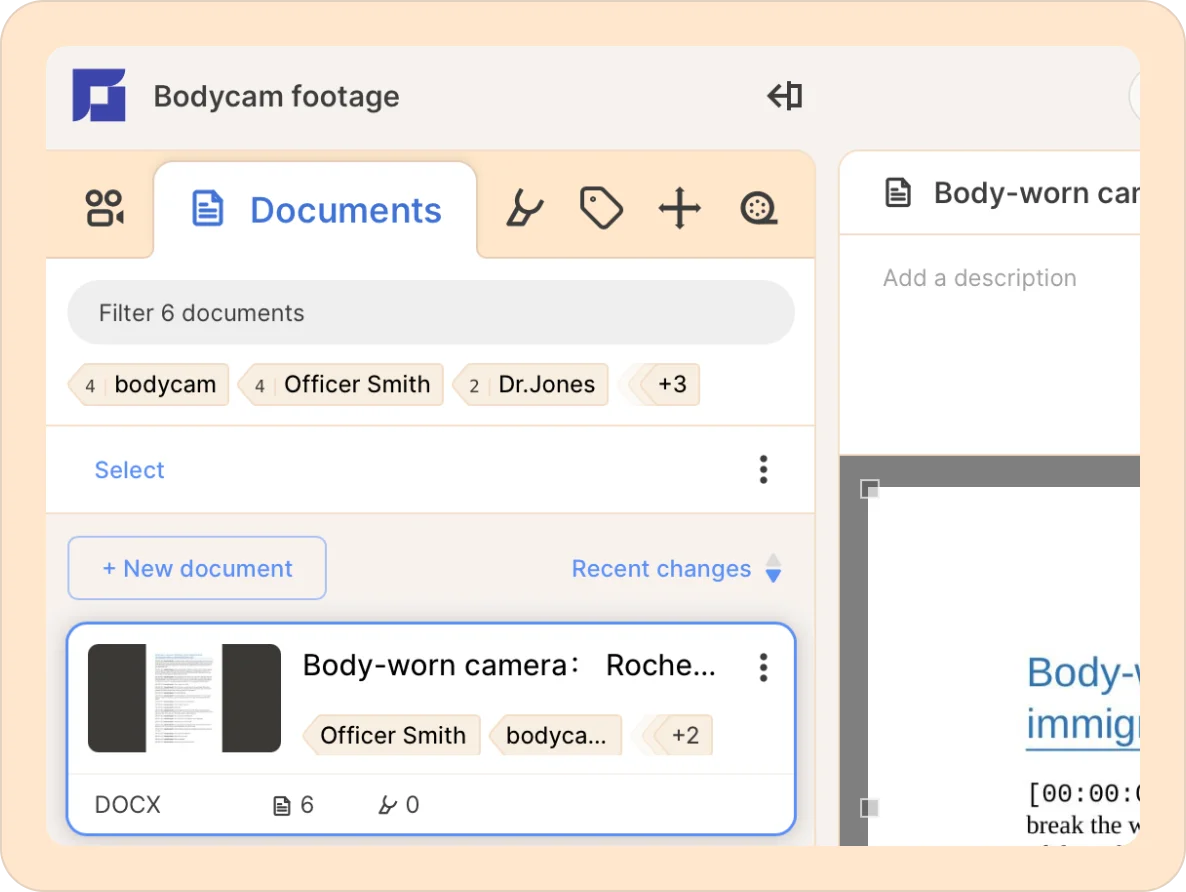The width and height of the screenshot is (1186, 892).
Task: Click the Filter 6 documents field
Action: [431, 312]
